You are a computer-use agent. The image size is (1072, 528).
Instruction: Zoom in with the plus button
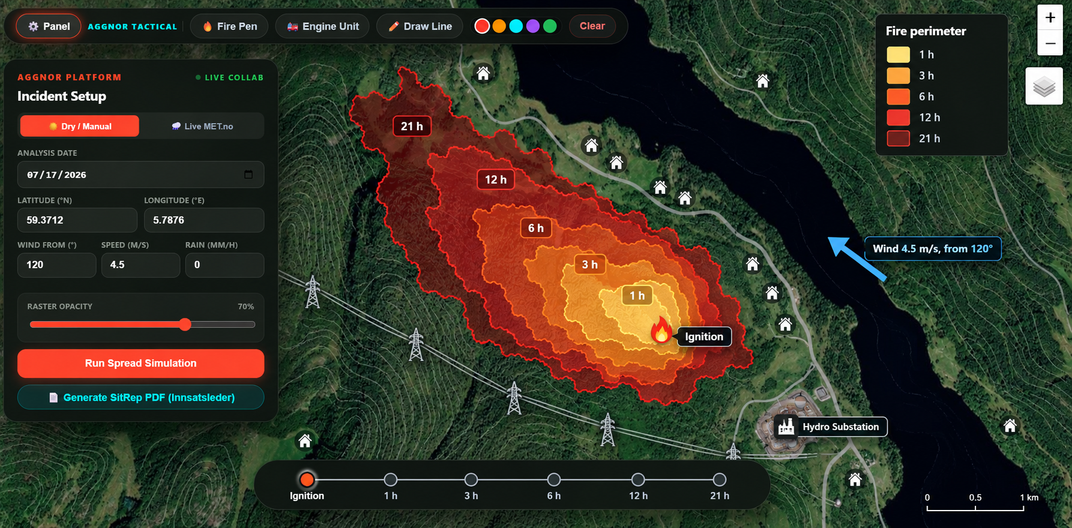click(1051, 18)
